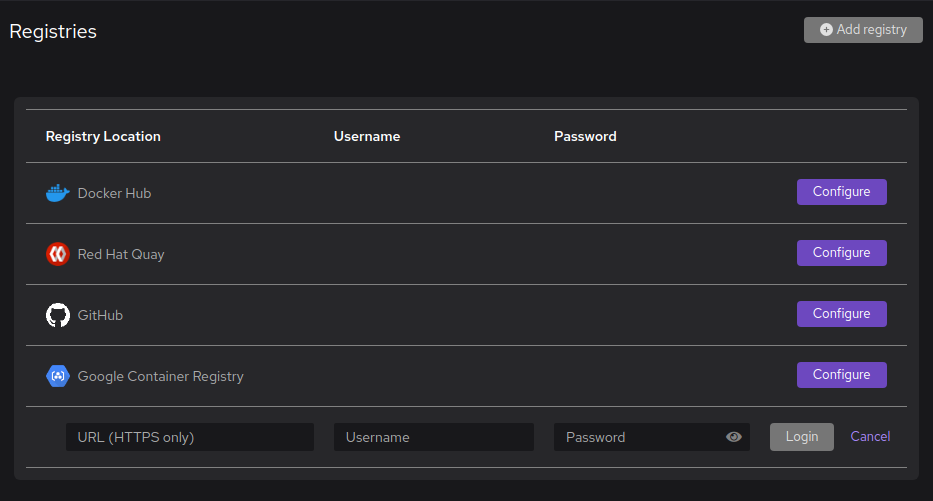Click into the Password input field
The image size is (933, 501).
tap(638, 437)
